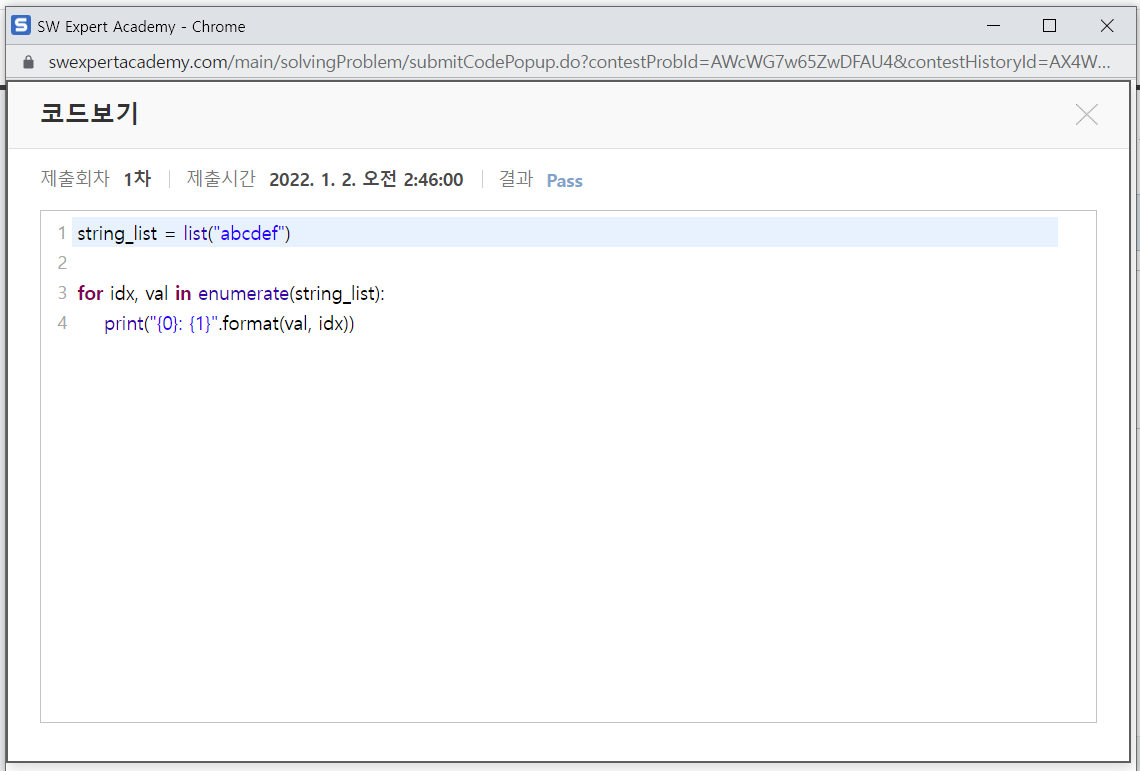This screenshot has width=1140, height=771.
Task: Minimize the Chrome window
Action: (993, 25)
